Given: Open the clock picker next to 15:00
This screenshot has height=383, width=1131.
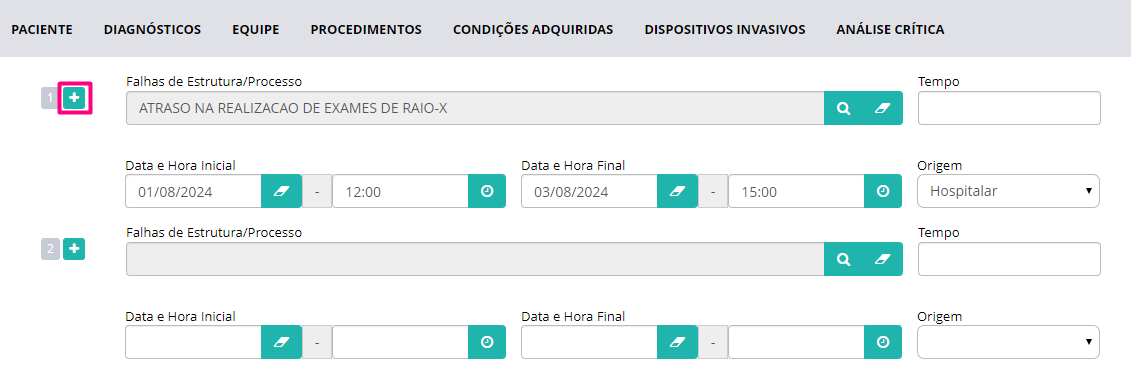Looking at the screenshot, I should pos(883,191).
